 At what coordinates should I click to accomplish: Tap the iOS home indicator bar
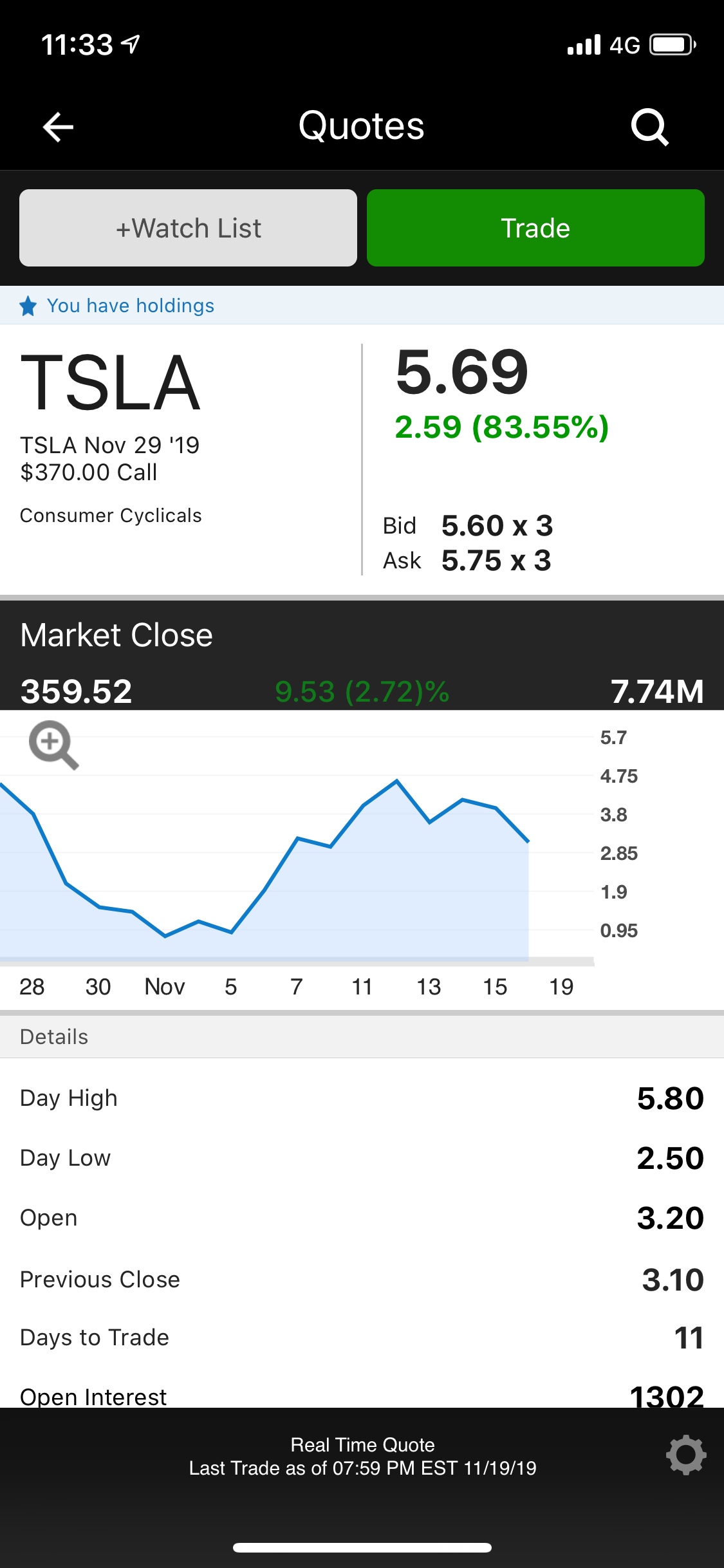pyautogui.click(x=362, y=1547)
